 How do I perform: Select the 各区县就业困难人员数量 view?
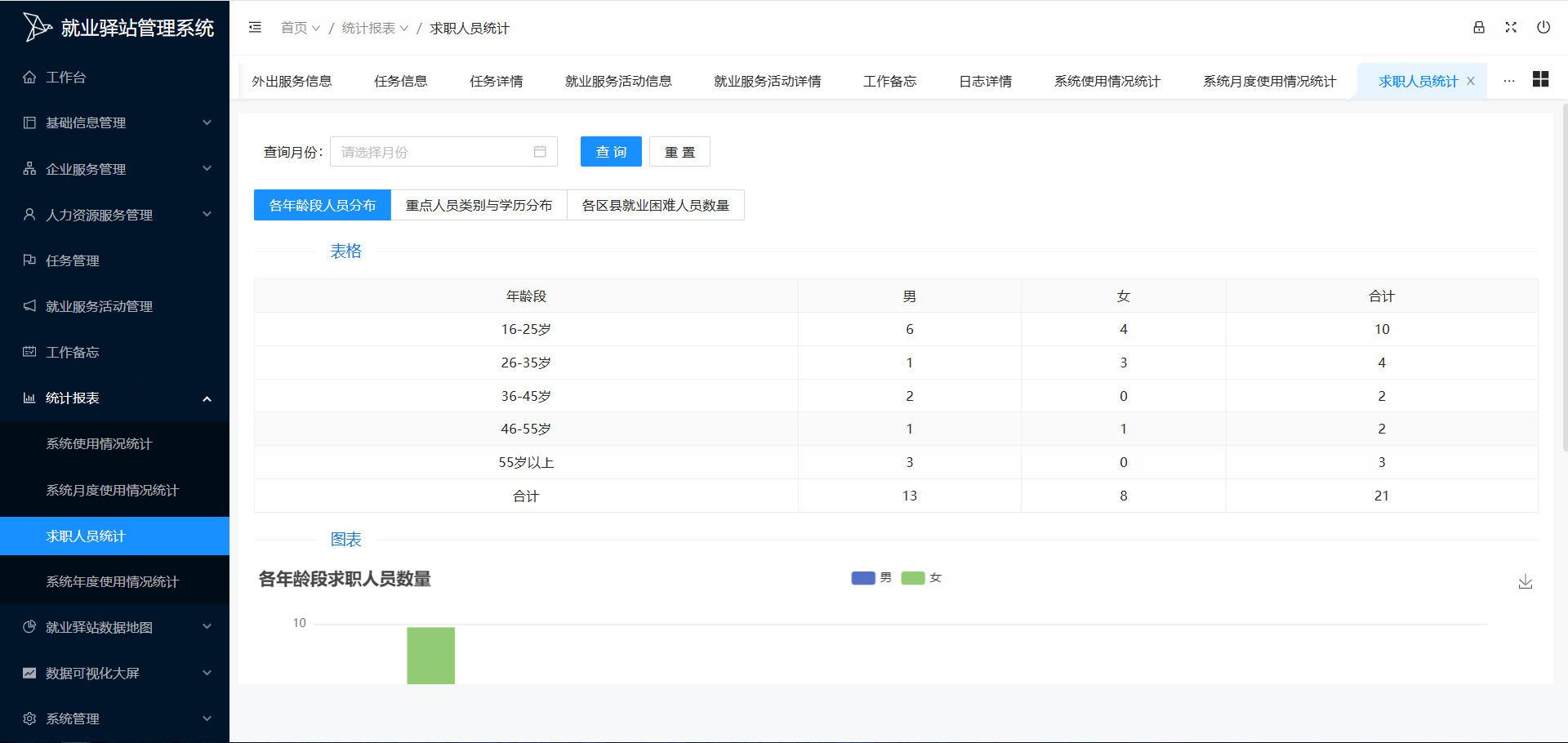[x=656, y=205]
